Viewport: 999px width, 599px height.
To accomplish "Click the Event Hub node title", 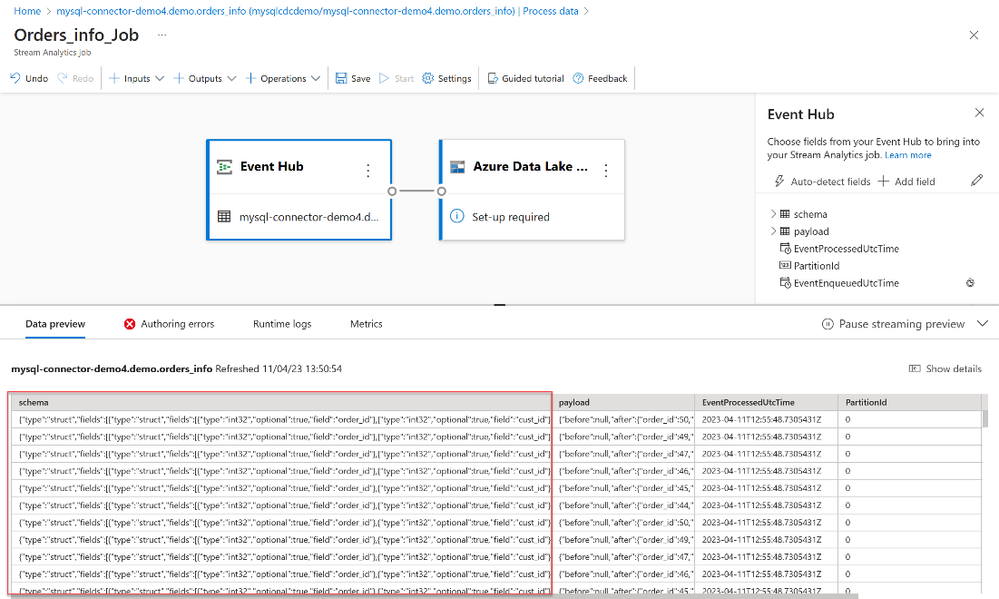I will [x=271, y=166].
